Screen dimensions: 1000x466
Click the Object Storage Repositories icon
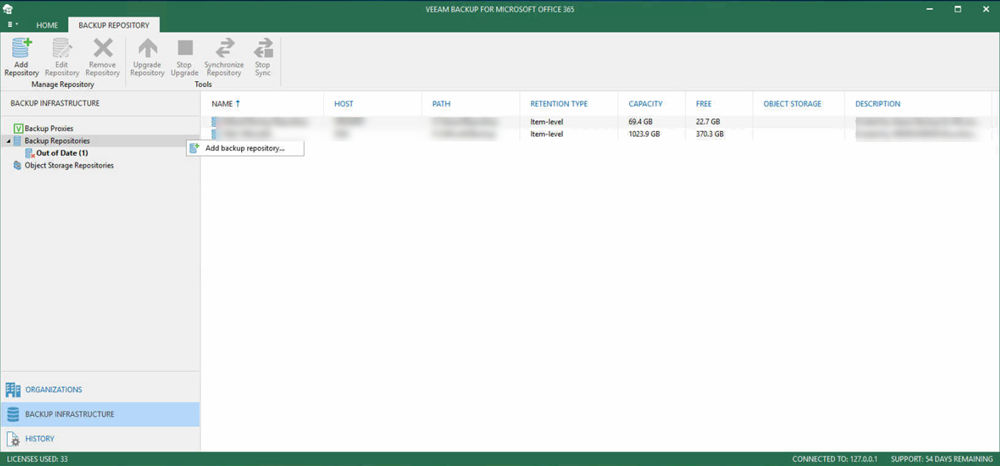tap(18, 165)
